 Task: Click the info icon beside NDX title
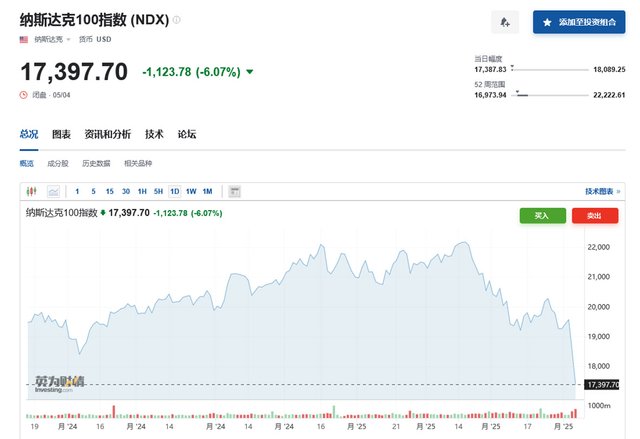coord(176,20)
